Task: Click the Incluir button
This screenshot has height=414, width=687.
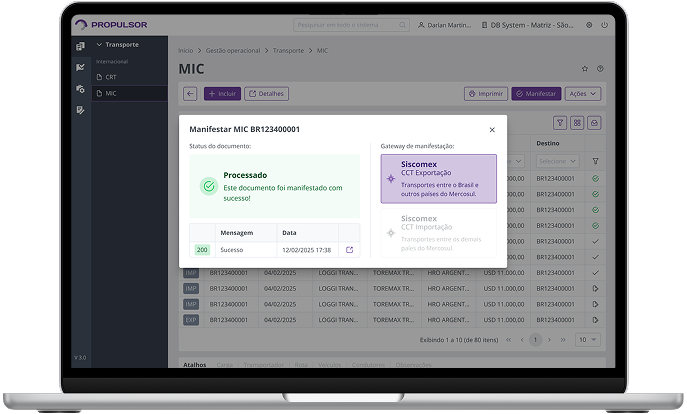Action: 222,93
